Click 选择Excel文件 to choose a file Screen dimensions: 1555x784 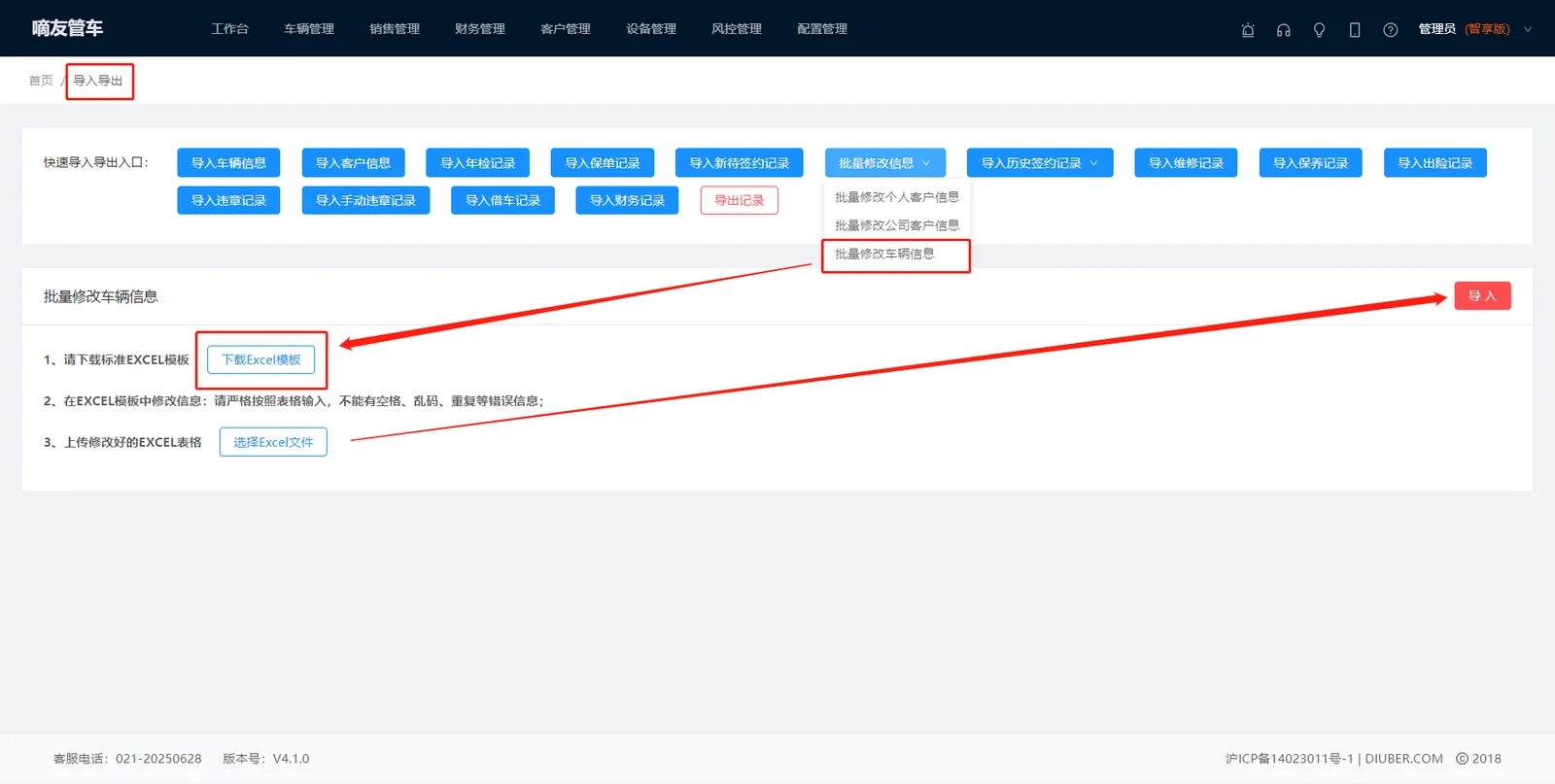point(273,442)
